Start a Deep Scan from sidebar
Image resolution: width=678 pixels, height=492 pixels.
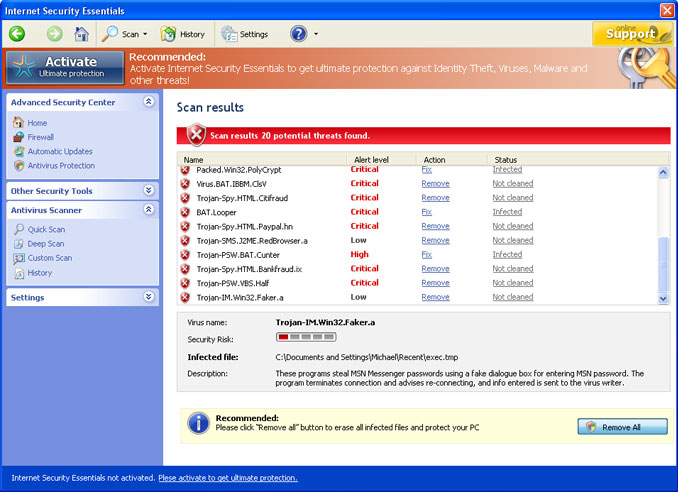pos(46,243)
